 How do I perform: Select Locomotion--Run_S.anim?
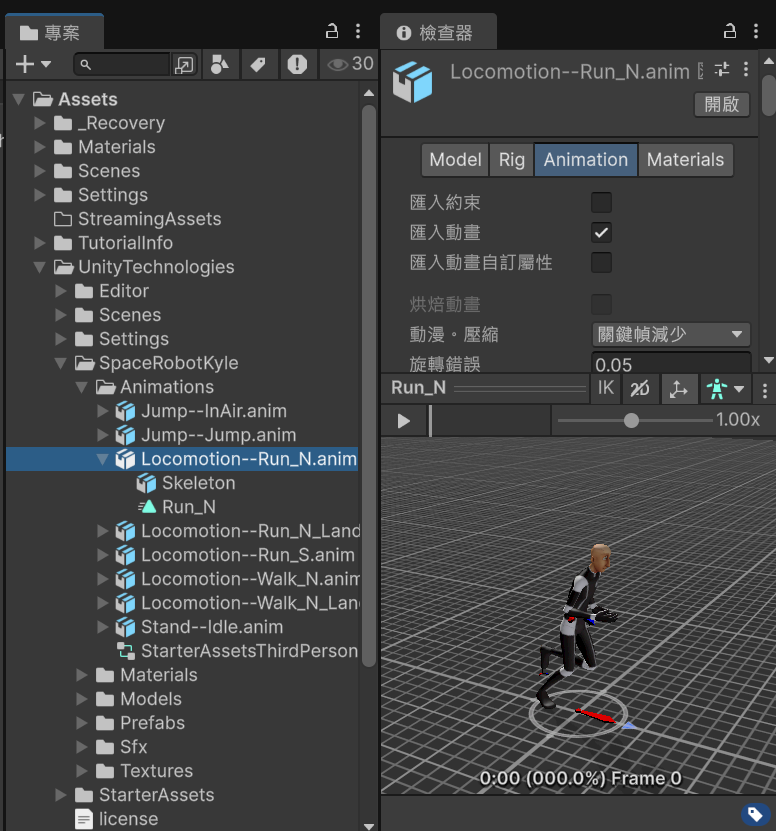coord(248,555)
